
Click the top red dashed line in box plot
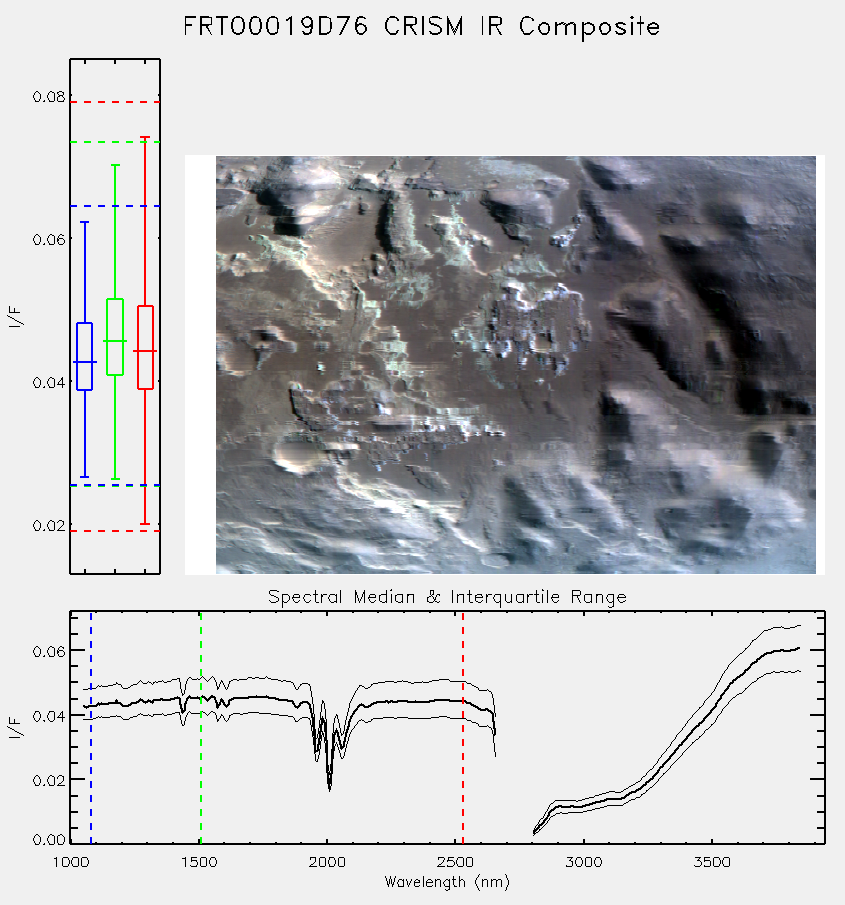click(x=115, y=102)
